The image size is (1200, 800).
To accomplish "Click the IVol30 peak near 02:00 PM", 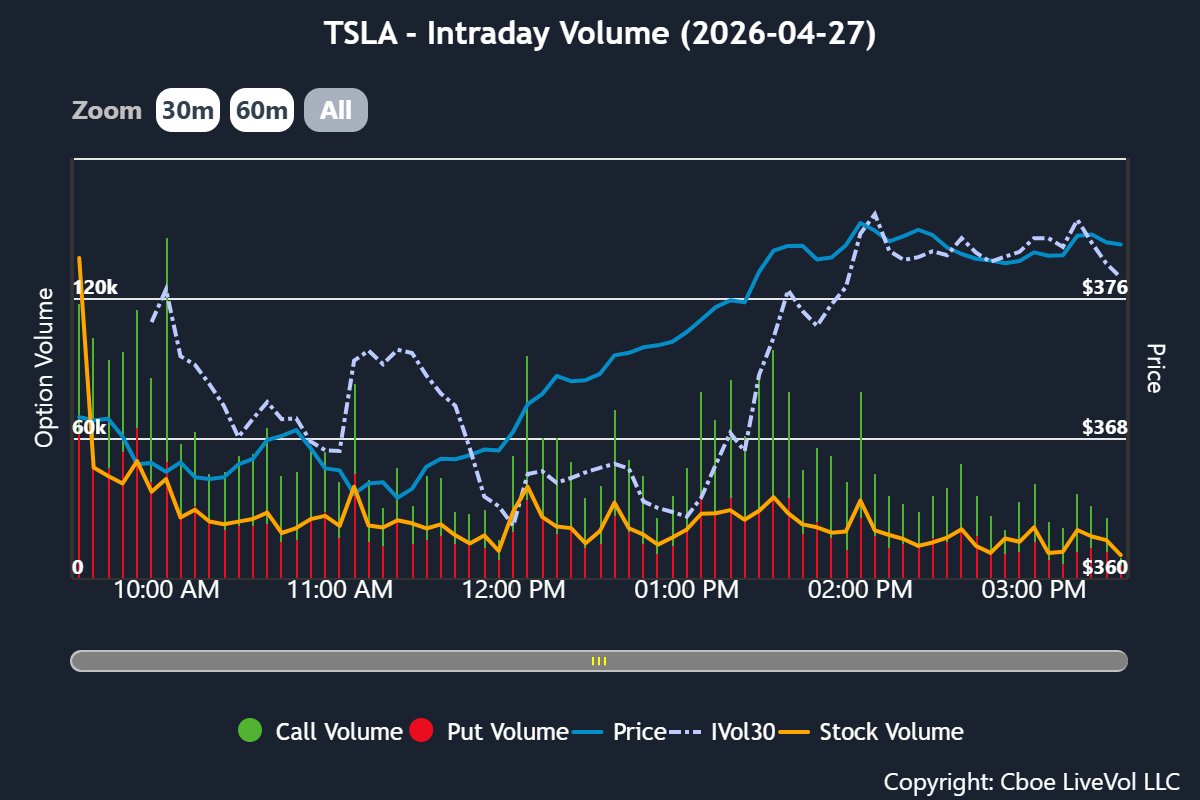I will coord(875,213).
